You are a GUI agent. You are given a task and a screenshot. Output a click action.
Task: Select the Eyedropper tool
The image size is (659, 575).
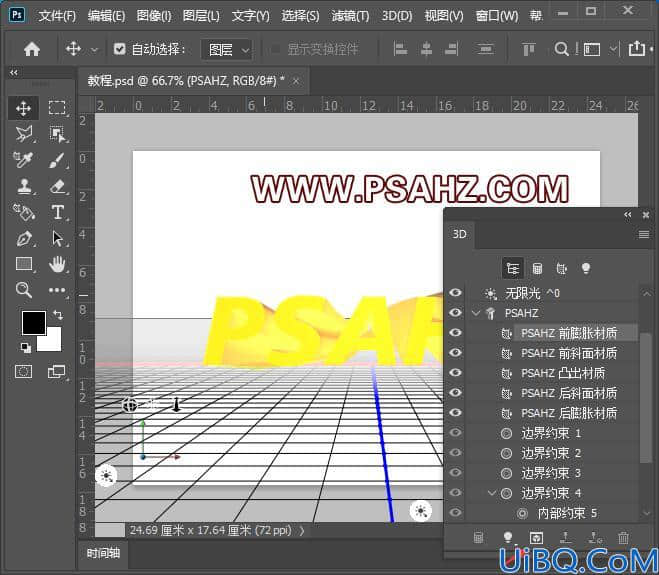(23, 160)
